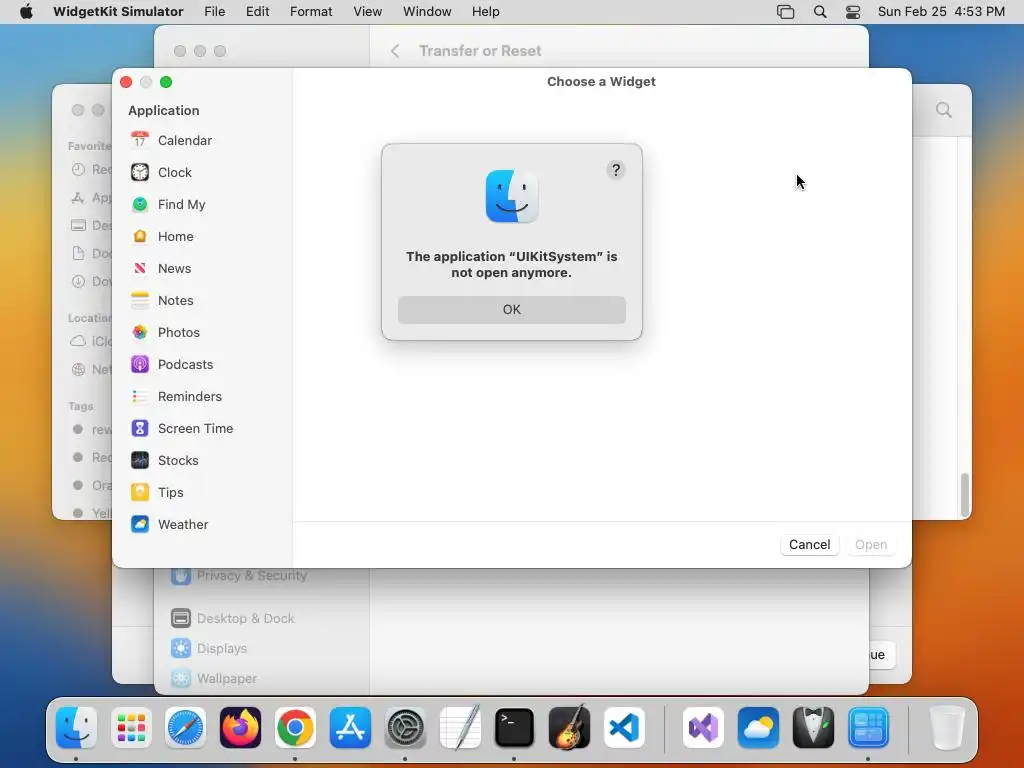Open Launchpad in the Dock
Viewport: 1024px width, 768px height.
pyautogui.click(x=131, y=728)
